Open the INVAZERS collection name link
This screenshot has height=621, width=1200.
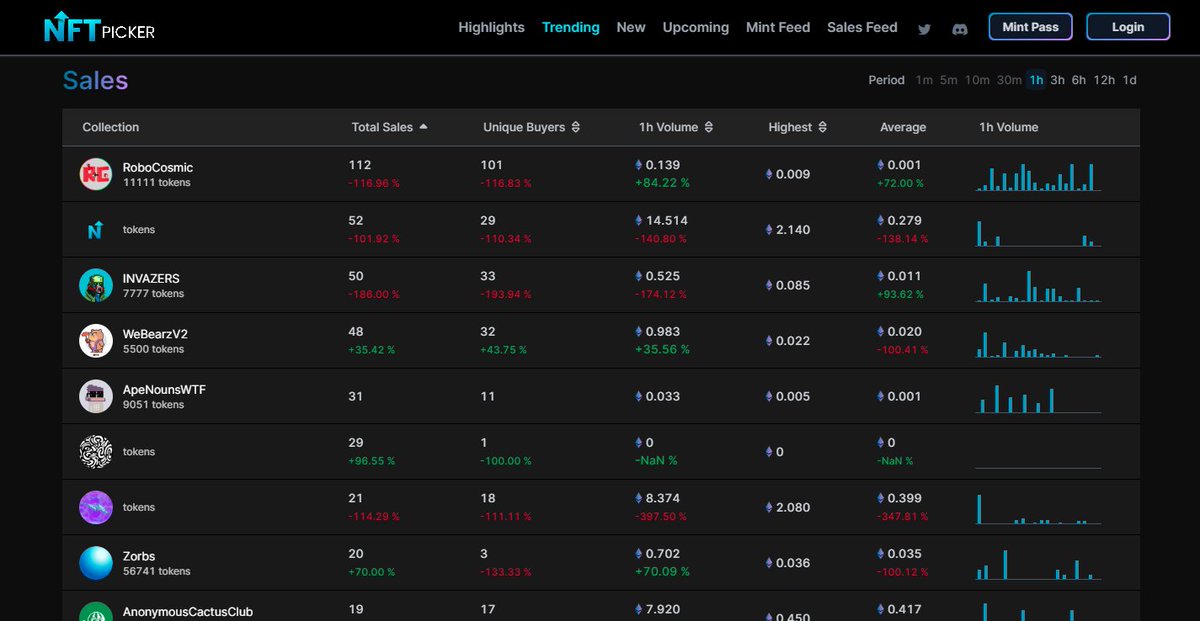pos(151,278)
